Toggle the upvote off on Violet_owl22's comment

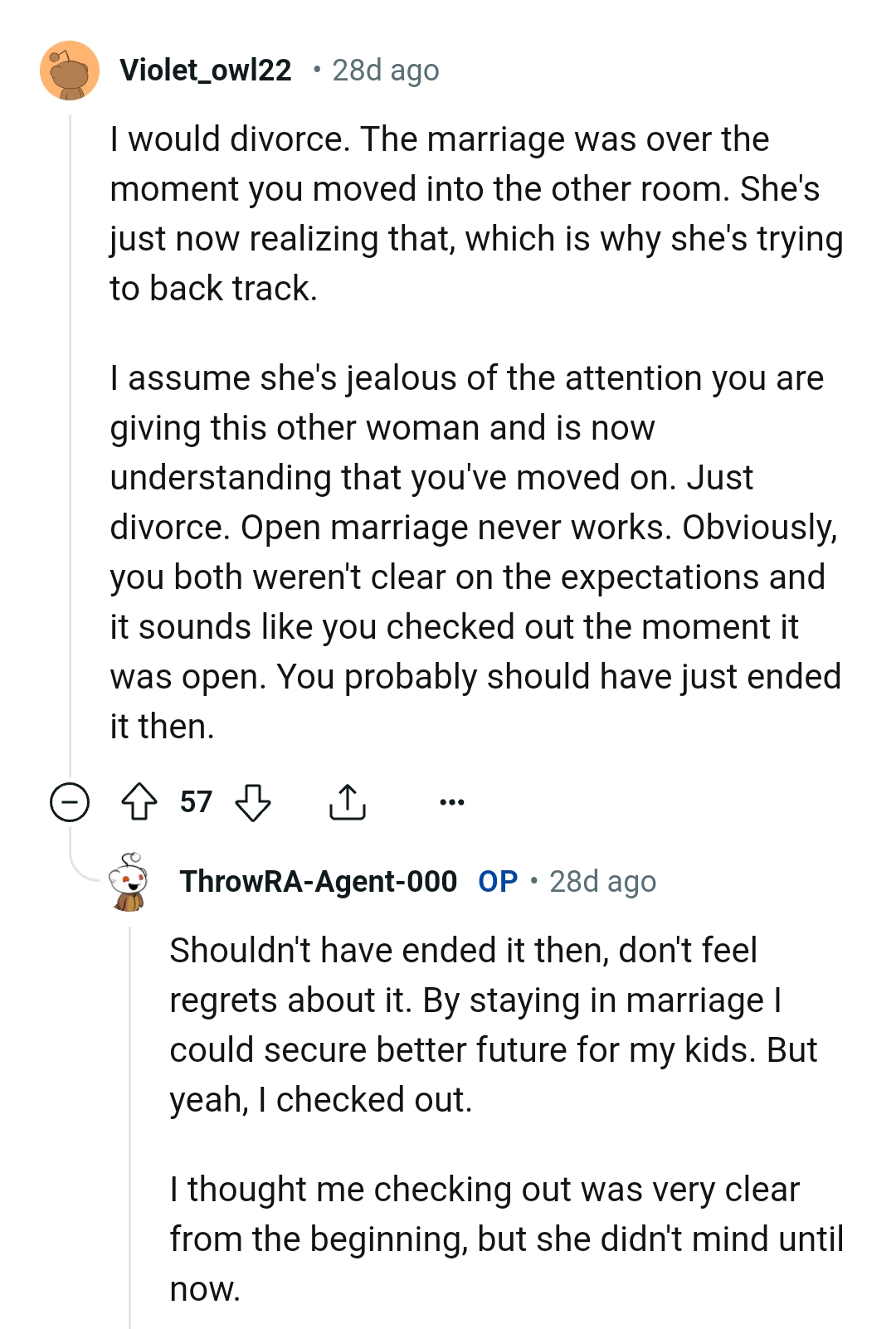click(x=141, y=801)
